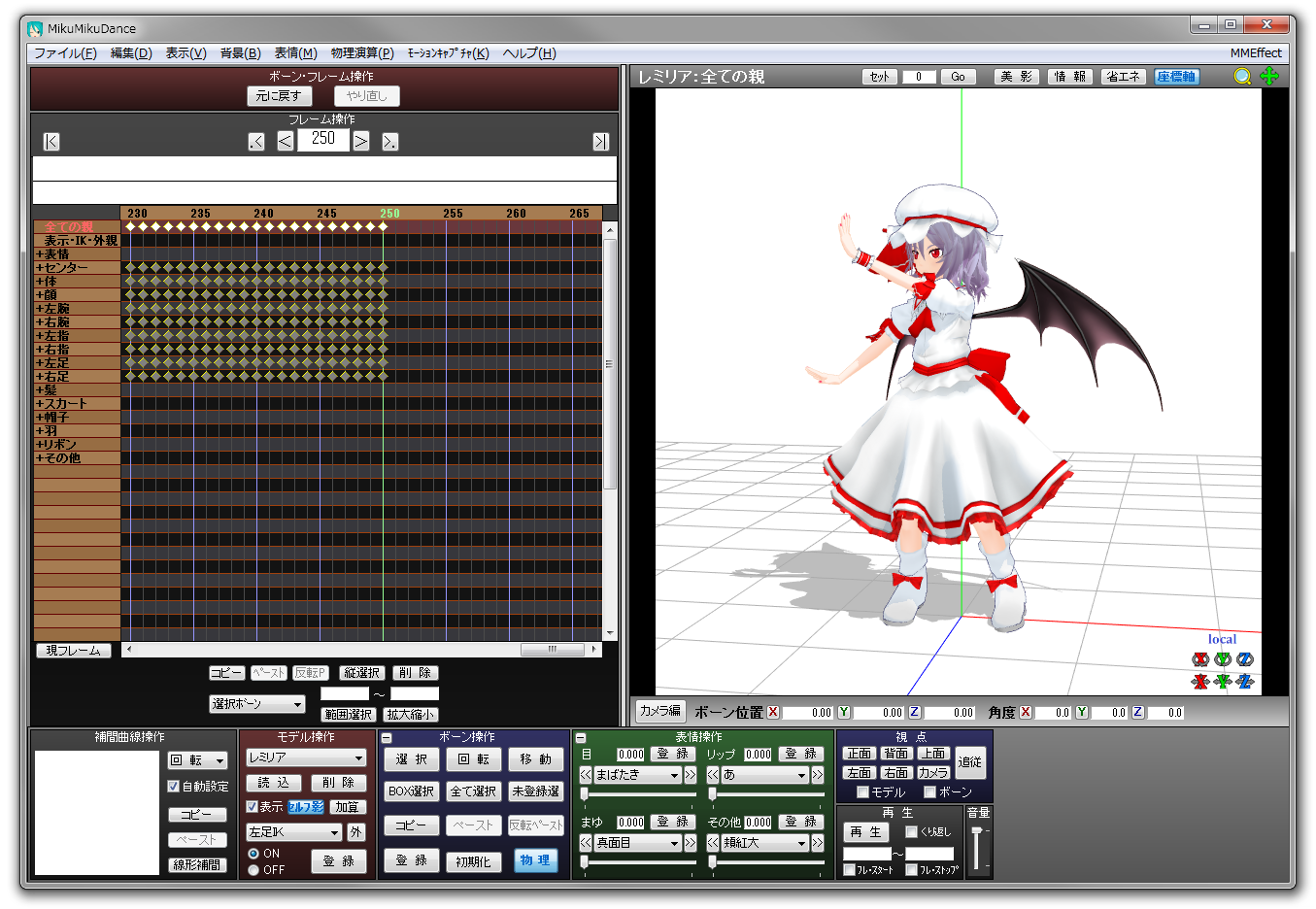
Task: Enable the フレ・ストップ checkbox
Action: click(x=911, y=870)
